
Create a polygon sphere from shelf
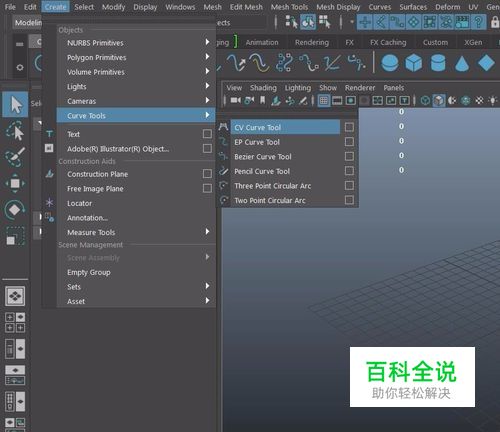point(389,63)
